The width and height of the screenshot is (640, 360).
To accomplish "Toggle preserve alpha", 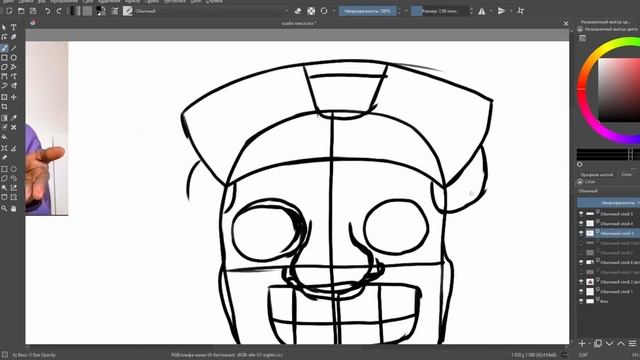I will coord(311,11).
